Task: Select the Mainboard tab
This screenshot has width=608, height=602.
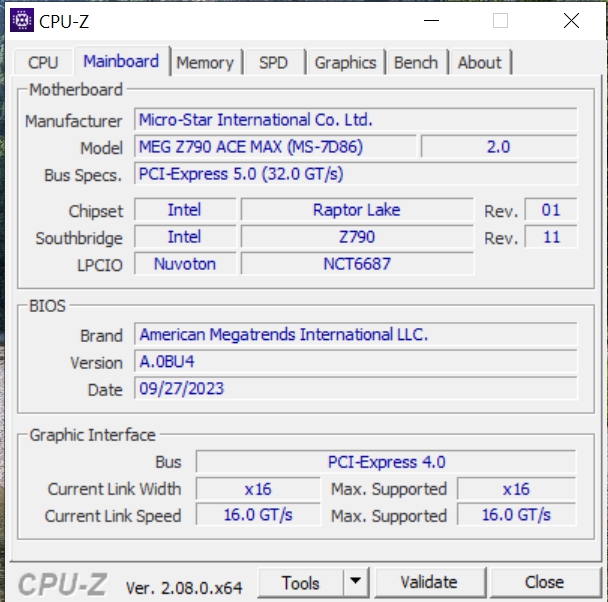Action: (121, 61)
